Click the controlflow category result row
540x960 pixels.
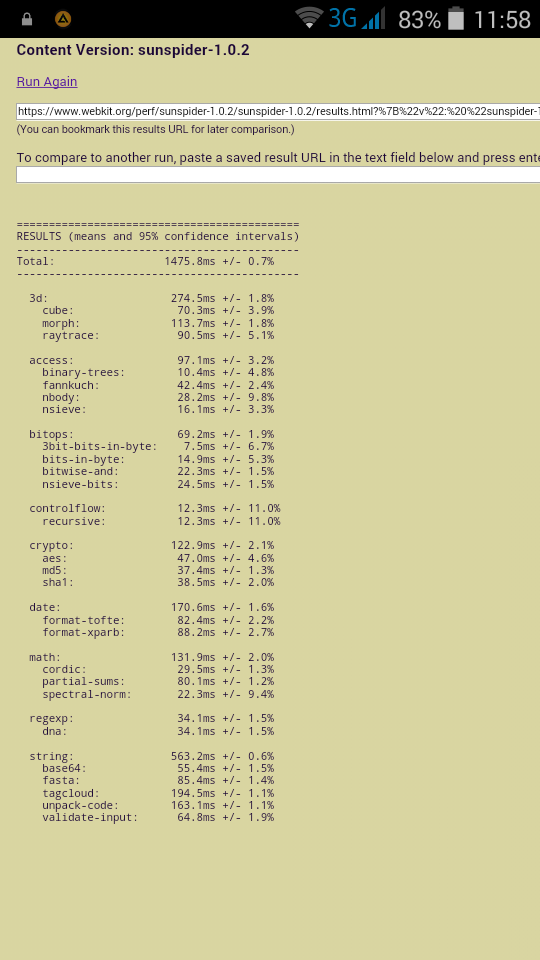tap(155, 508)
